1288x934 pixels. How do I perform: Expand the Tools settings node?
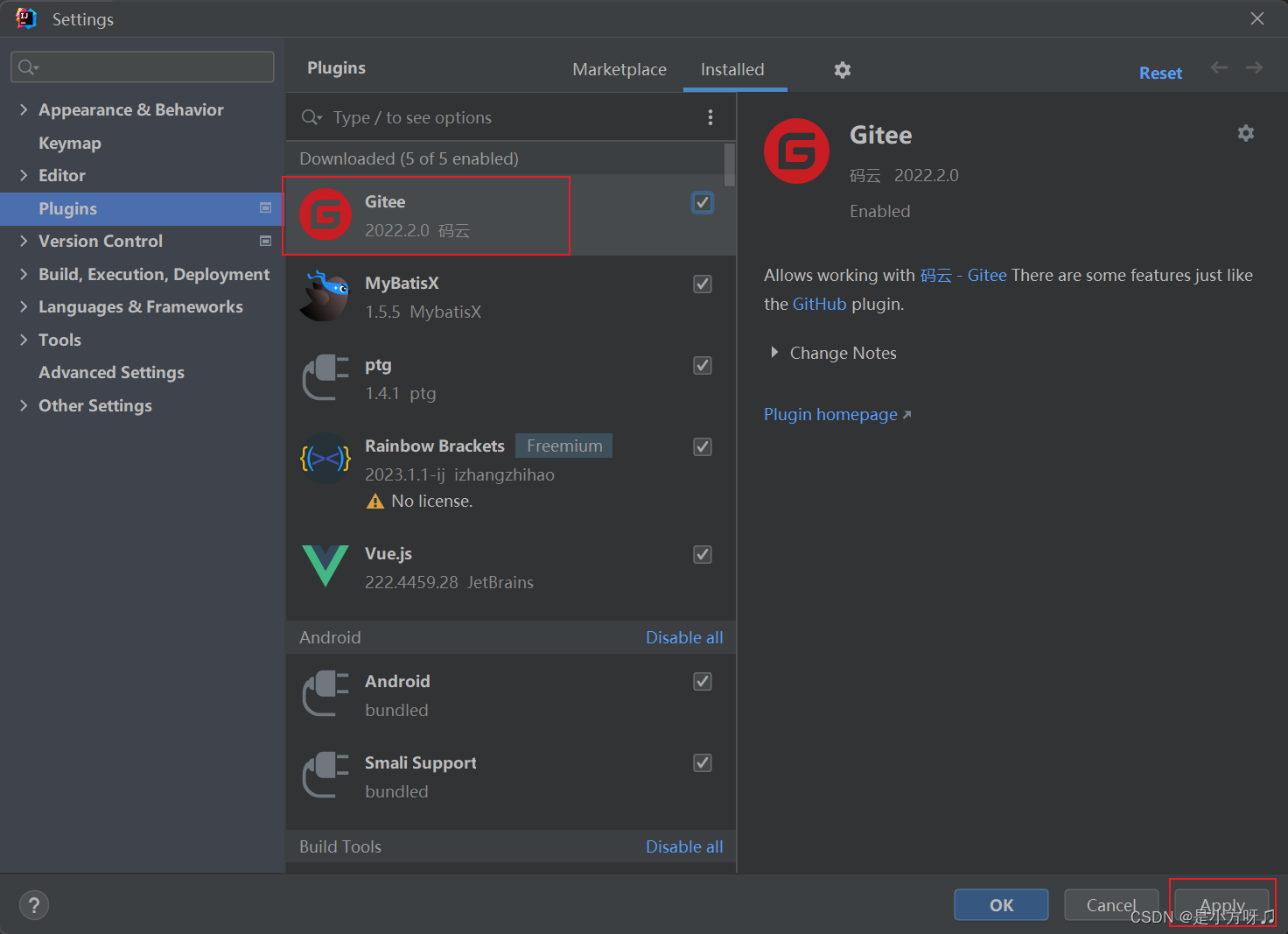[24, 340]
